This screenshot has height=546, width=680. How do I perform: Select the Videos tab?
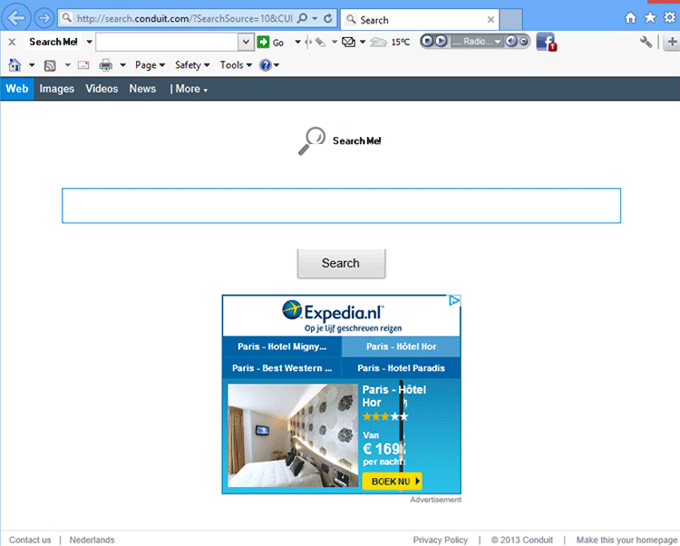[101, 89]
